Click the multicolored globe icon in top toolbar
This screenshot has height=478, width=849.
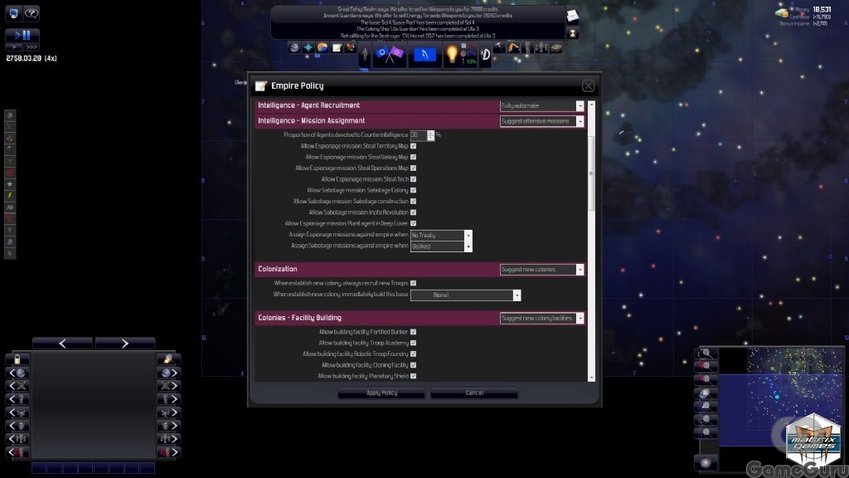pos(322,48)
